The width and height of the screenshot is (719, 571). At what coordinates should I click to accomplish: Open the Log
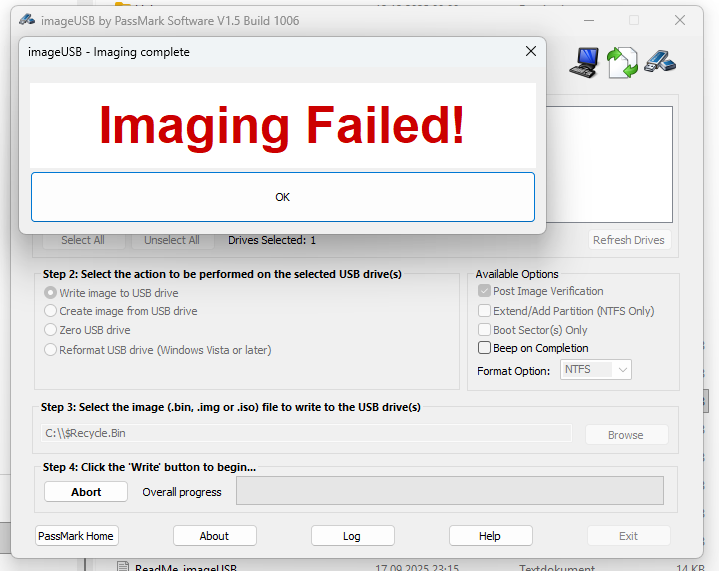[x=353, y=536]
